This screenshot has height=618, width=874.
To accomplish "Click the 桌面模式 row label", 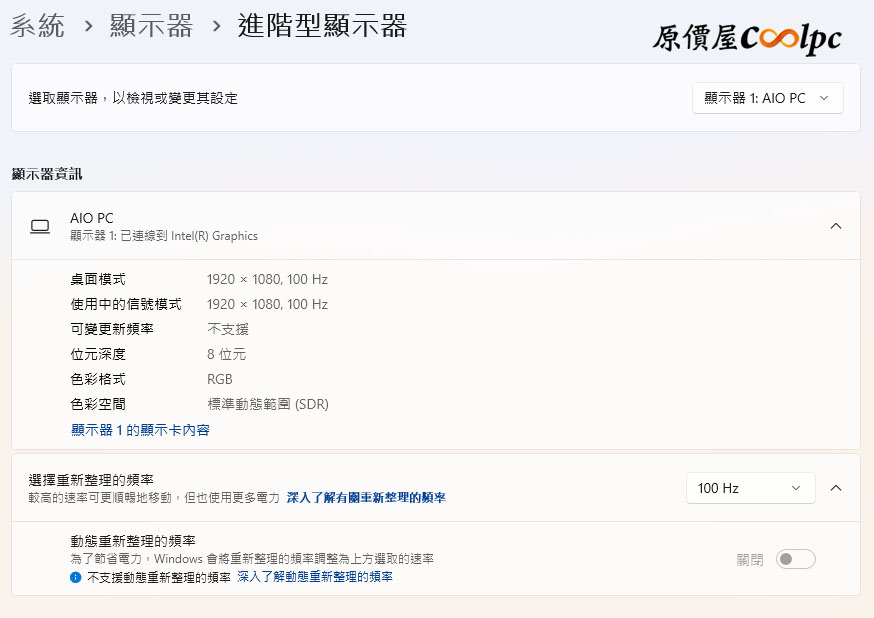I will point(98,279).
